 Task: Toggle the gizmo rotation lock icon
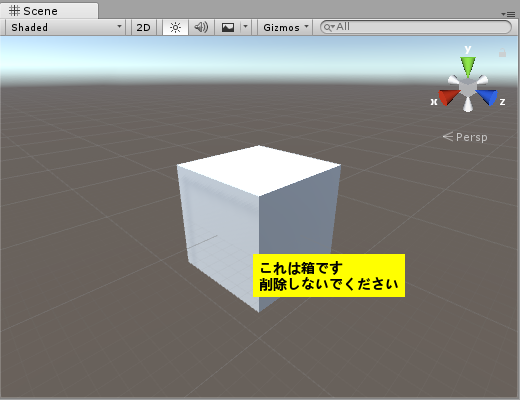click(502, 53)
